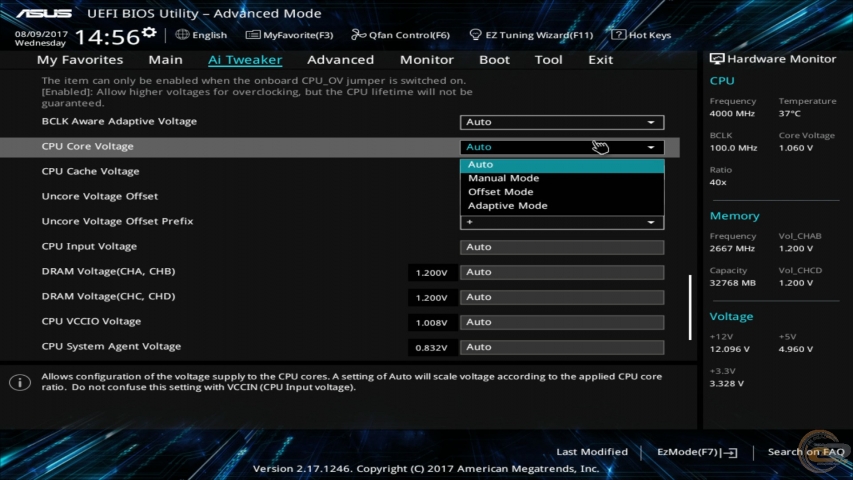Start EZ Tuning Wizard(F11) label
This screenshot has height=480, width=853.
pyautogui.click(x=539, y=35)
